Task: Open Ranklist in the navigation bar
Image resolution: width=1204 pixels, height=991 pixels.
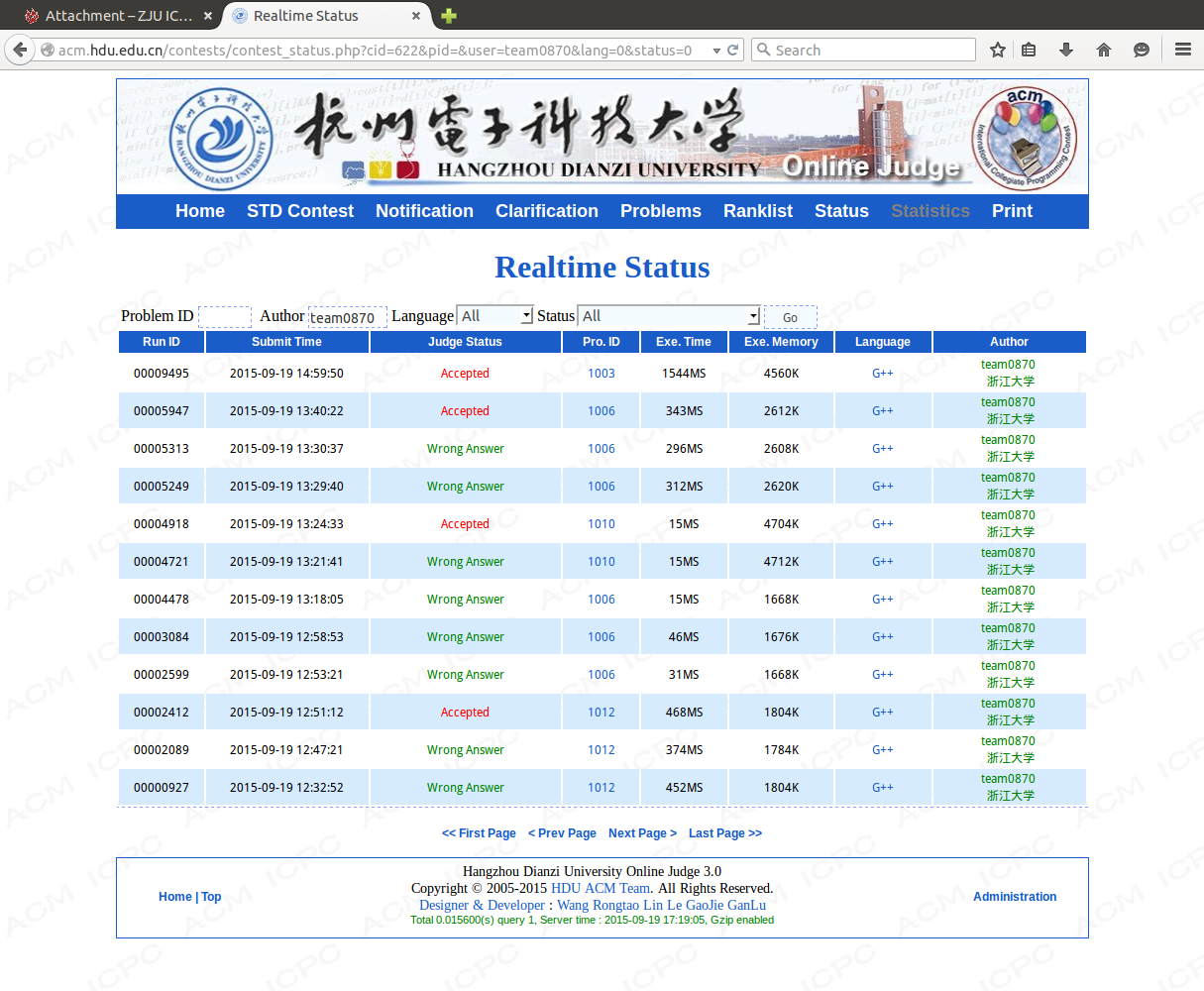Action: click(x=757, y=211)
